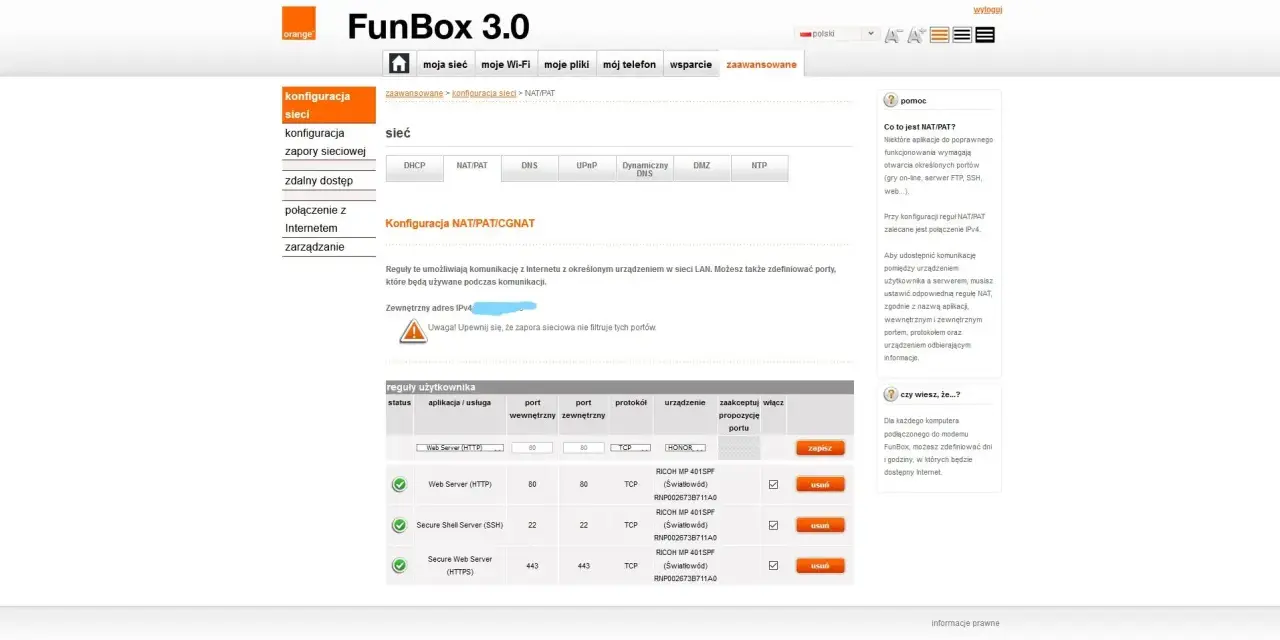The image size is (1280, 640).
Task: Click the 'wyloguj' logout link
Action: tap(988, 10)
